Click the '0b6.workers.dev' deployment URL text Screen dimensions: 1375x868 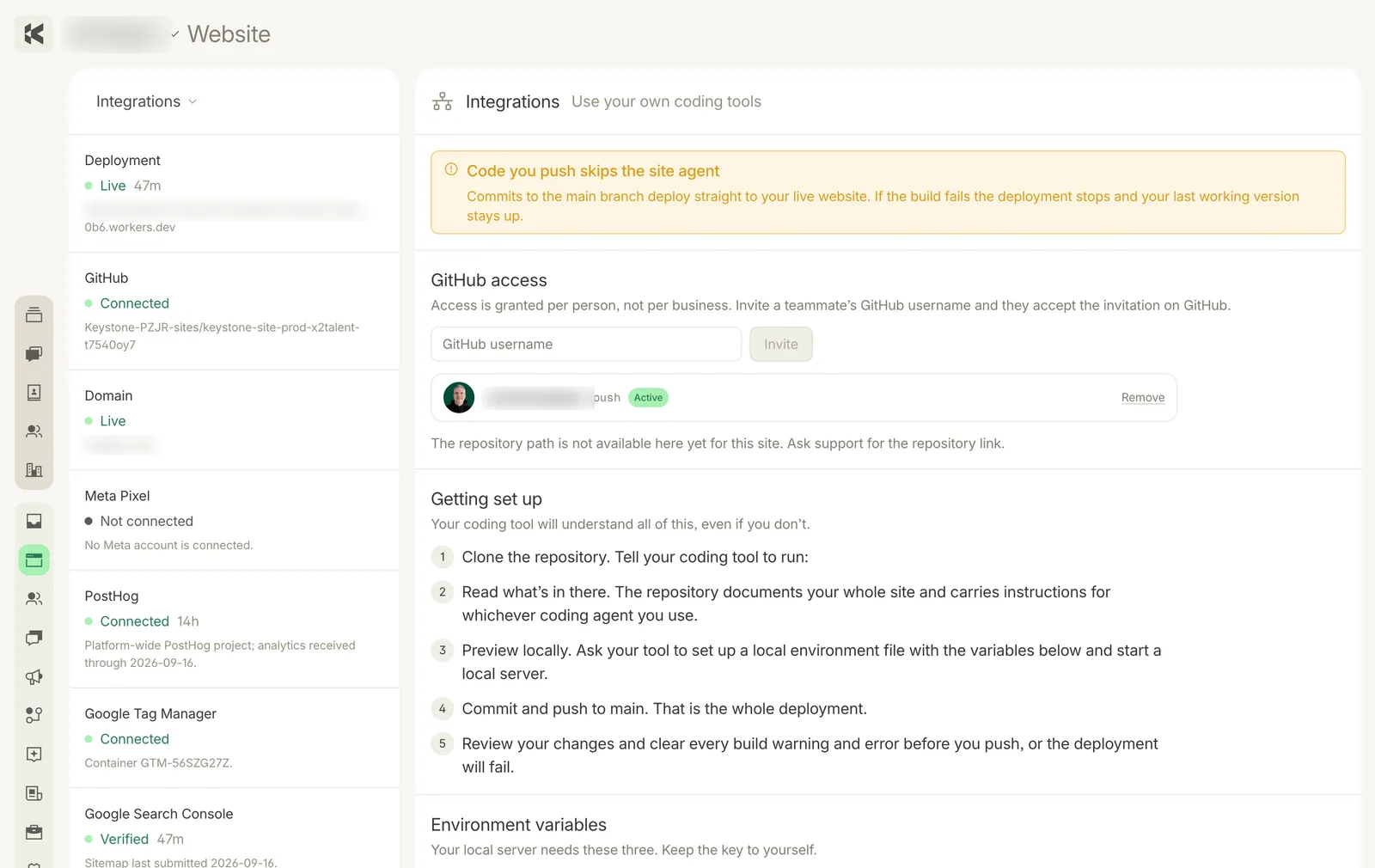tap(130, 228)
